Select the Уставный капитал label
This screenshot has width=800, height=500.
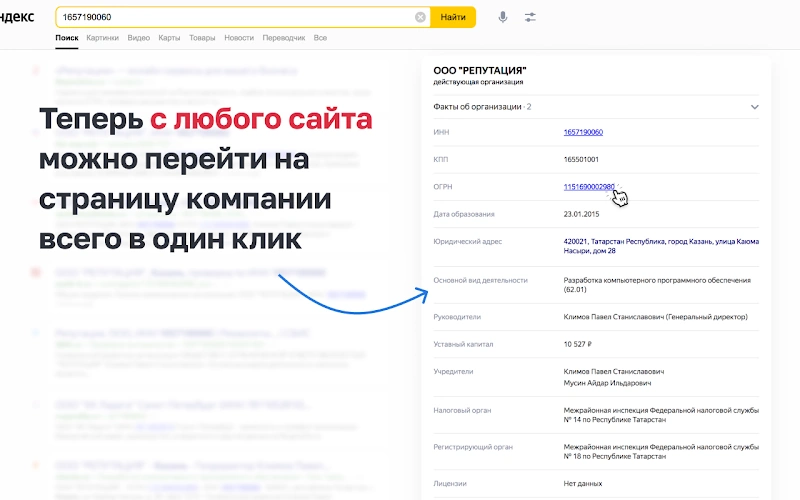[x=463, y=344]
